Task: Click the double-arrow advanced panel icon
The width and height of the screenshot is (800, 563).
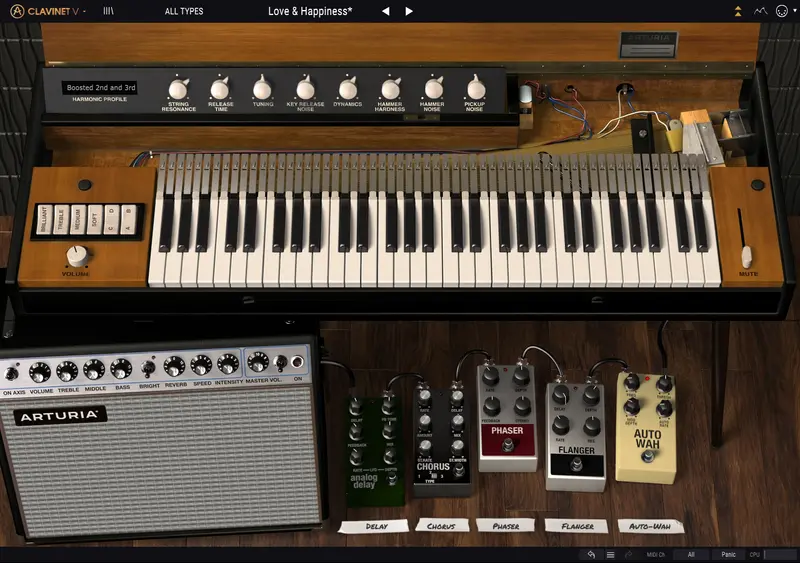Action: [738, 11]
